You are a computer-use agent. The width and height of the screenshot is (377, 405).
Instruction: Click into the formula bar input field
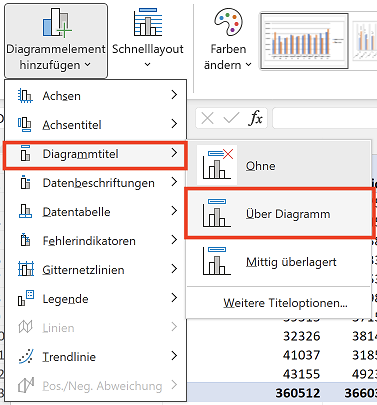[x=325, y=118]
